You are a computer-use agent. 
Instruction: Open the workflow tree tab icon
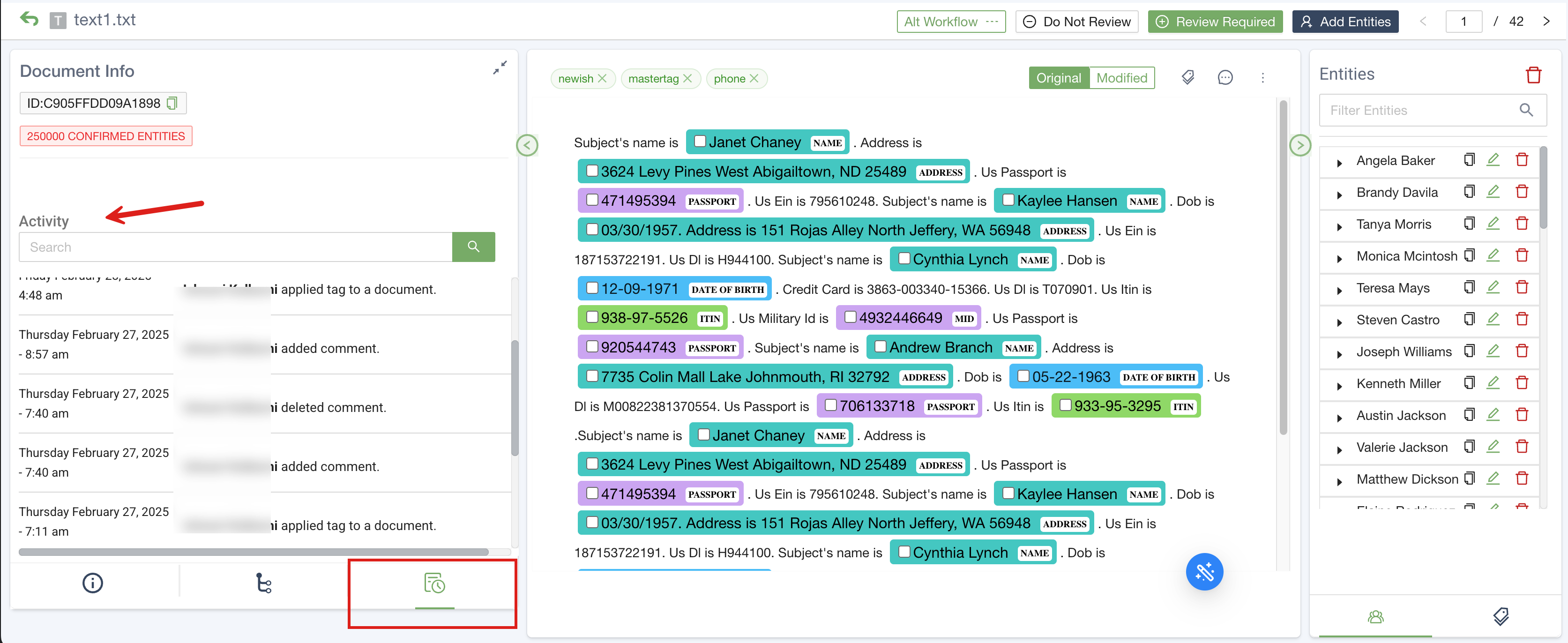[x=263, y=583]
